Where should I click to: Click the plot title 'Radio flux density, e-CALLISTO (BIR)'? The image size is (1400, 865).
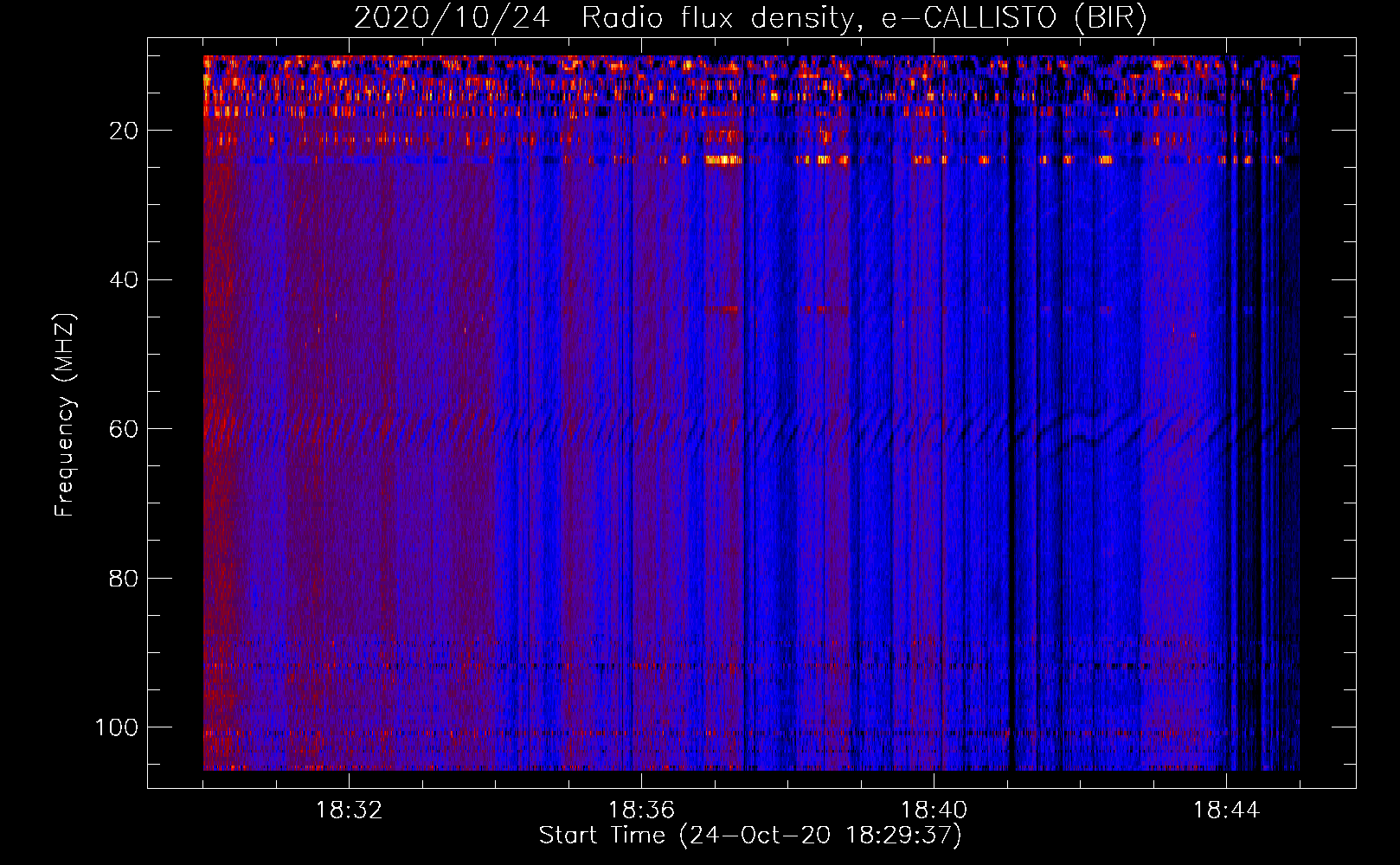coord(864,18)
